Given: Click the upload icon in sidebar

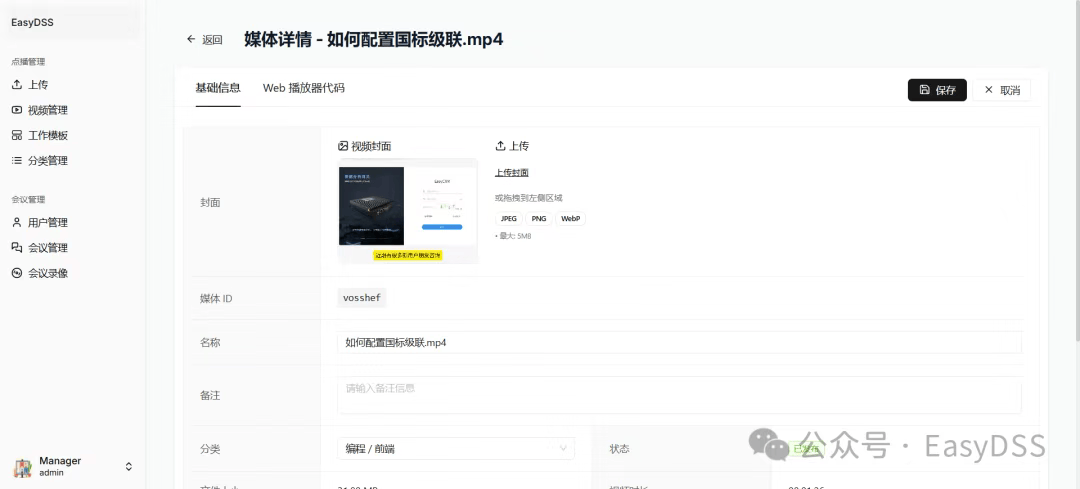Looking at the screenshot, I should pos(16,85).
